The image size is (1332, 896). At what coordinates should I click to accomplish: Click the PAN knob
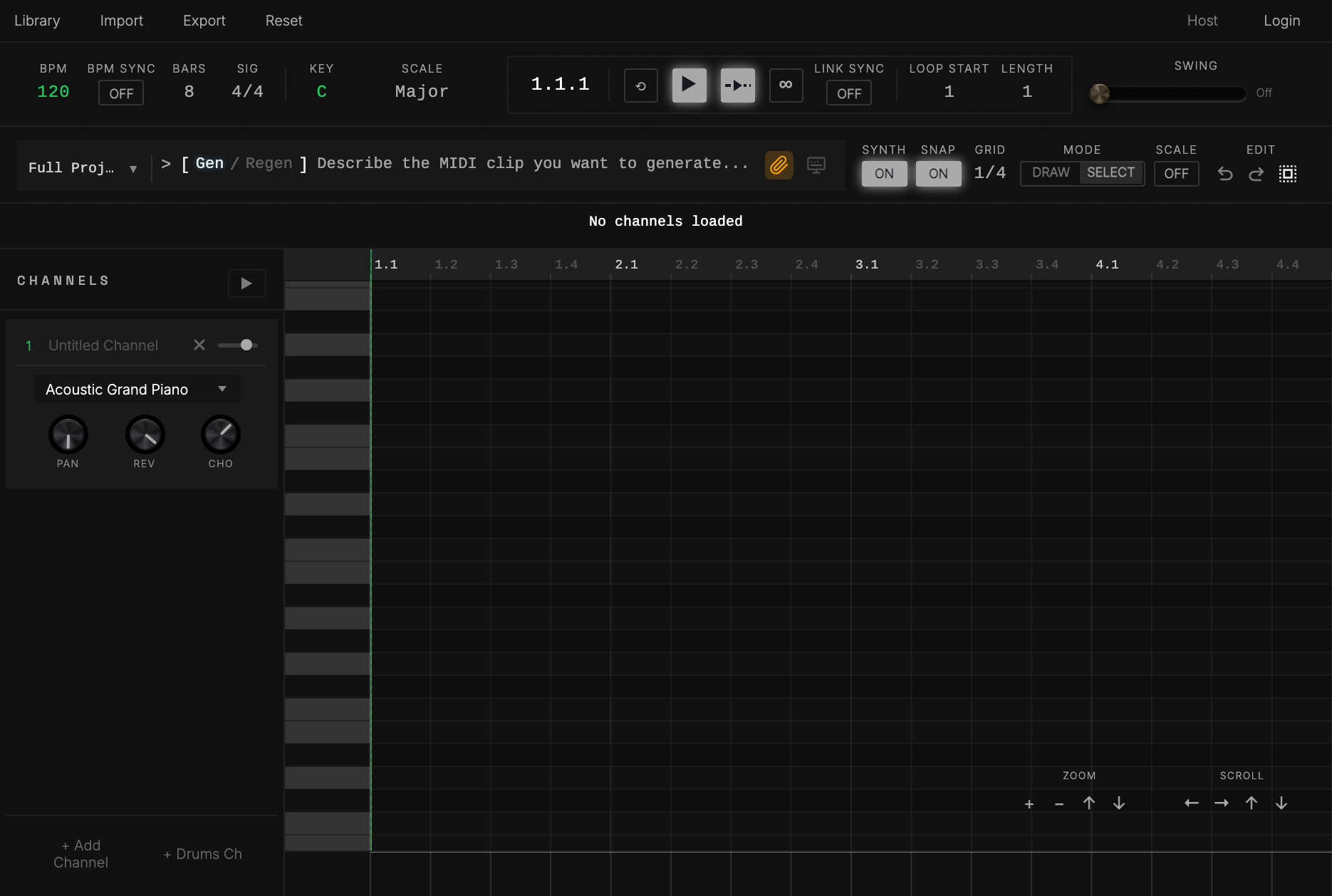[x=68, y=434]
